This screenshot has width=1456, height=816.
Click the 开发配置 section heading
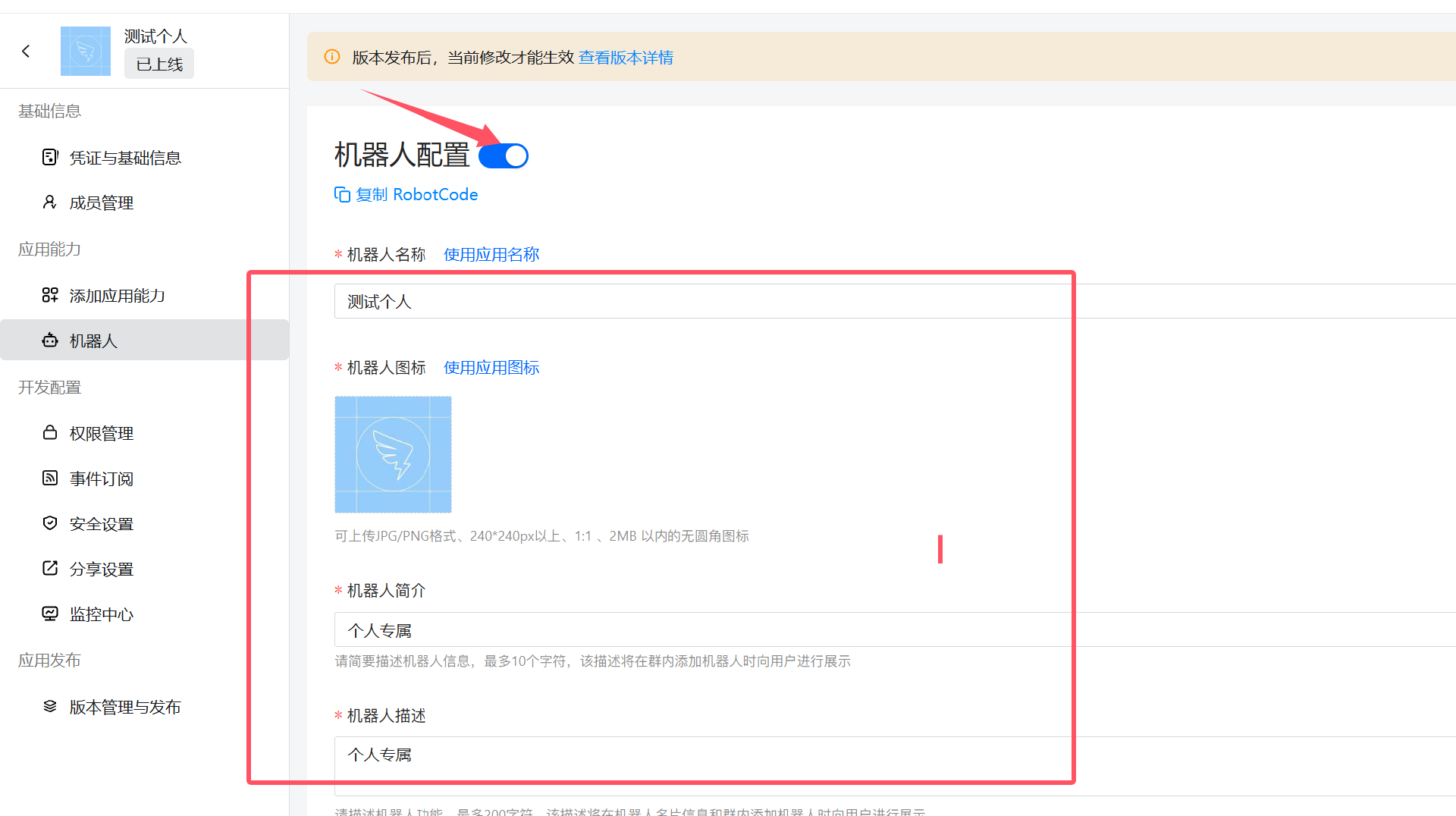tap(49, 388)
